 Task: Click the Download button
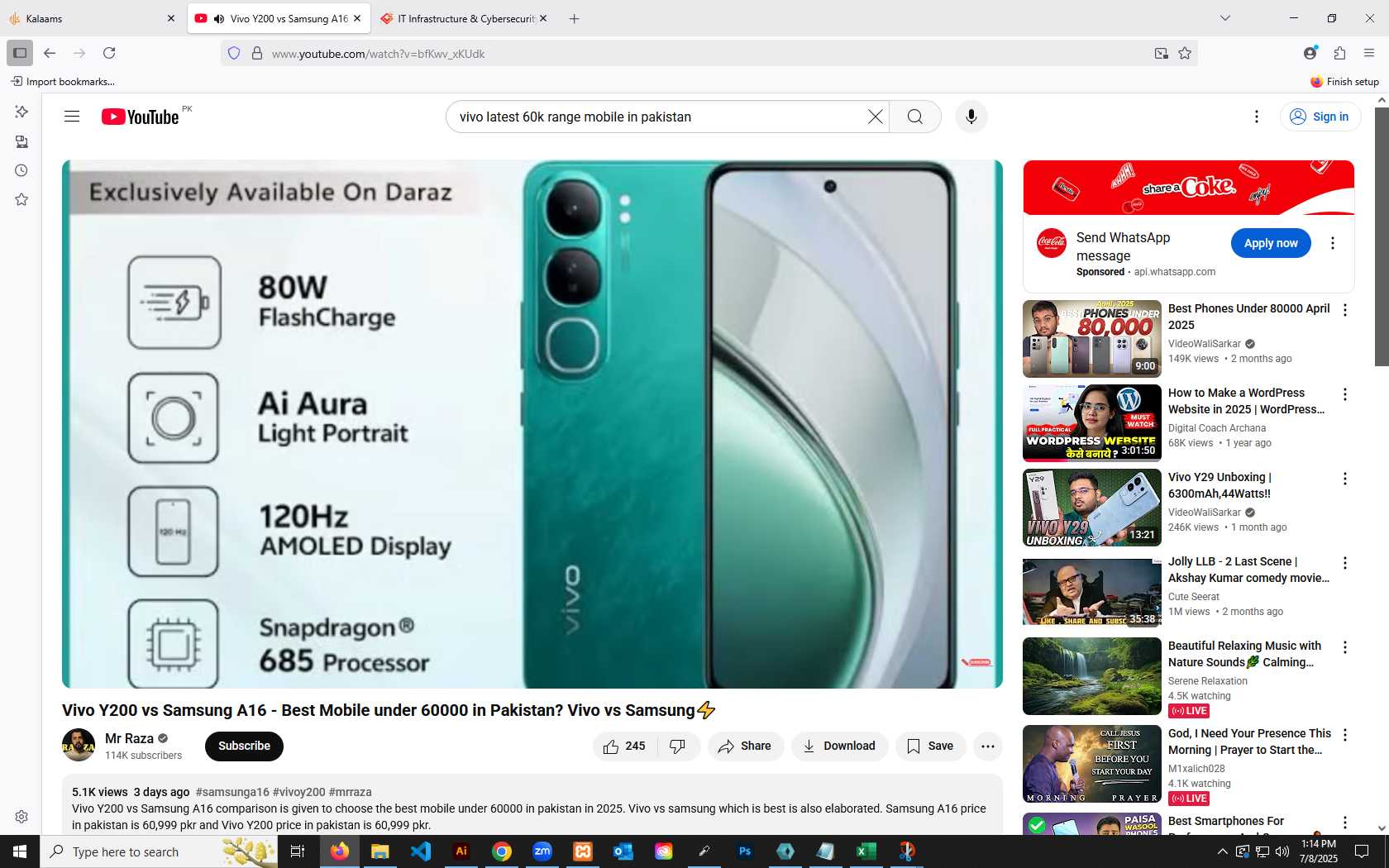click(x=839, y=746)
